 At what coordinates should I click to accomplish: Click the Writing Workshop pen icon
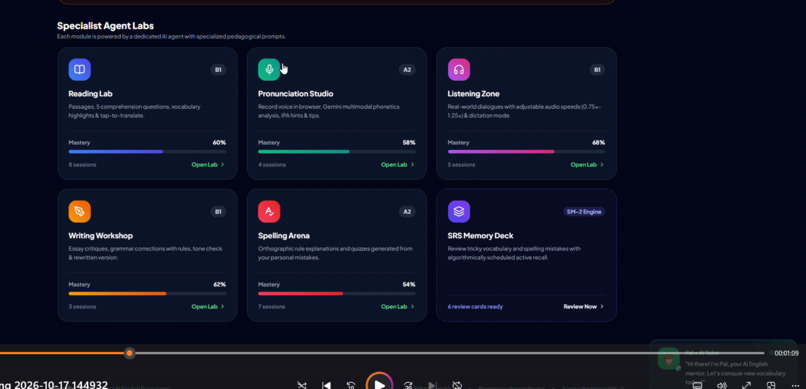pyautogui.click(x=80, y=211)
